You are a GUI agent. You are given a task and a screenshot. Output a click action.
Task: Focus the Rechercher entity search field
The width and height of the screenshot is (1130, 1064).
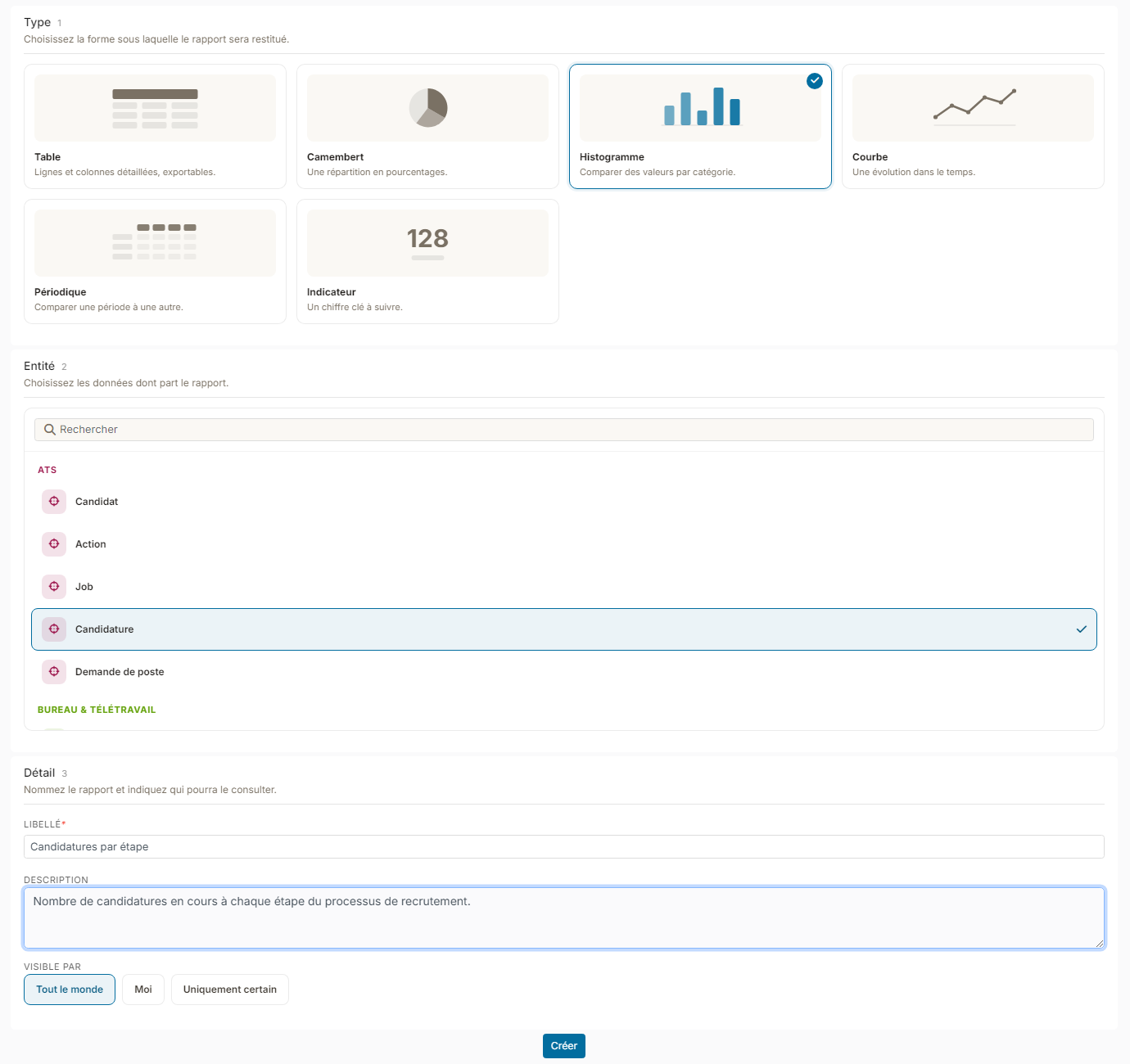(x=564, y=430)
